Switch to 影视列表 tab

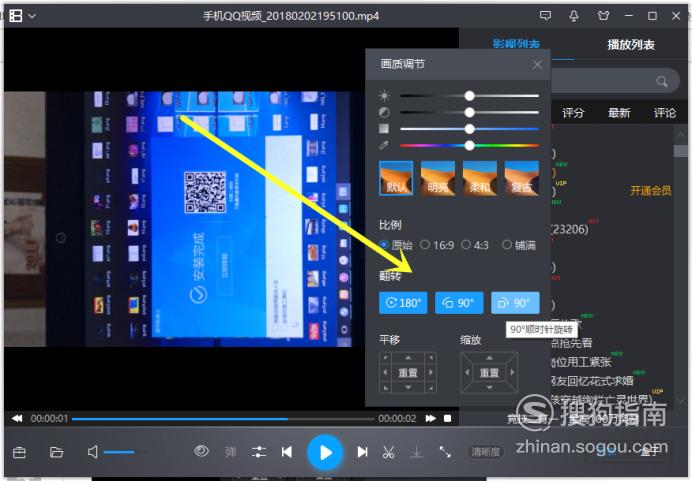point(516,44)
